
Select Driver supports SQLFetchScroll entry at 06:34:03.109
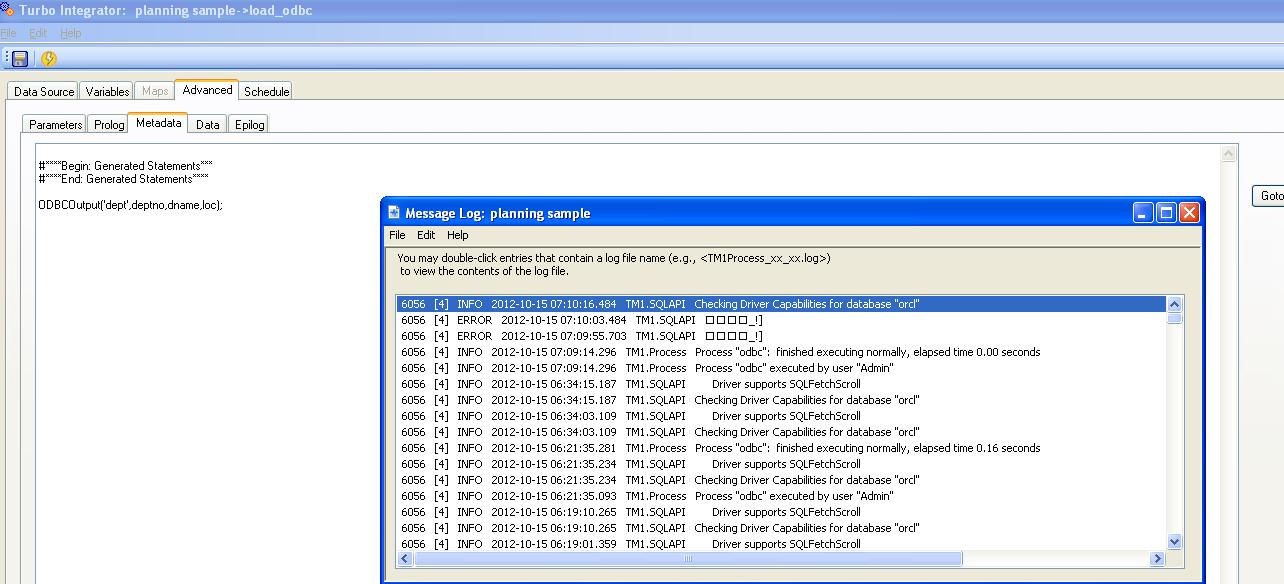781,416
